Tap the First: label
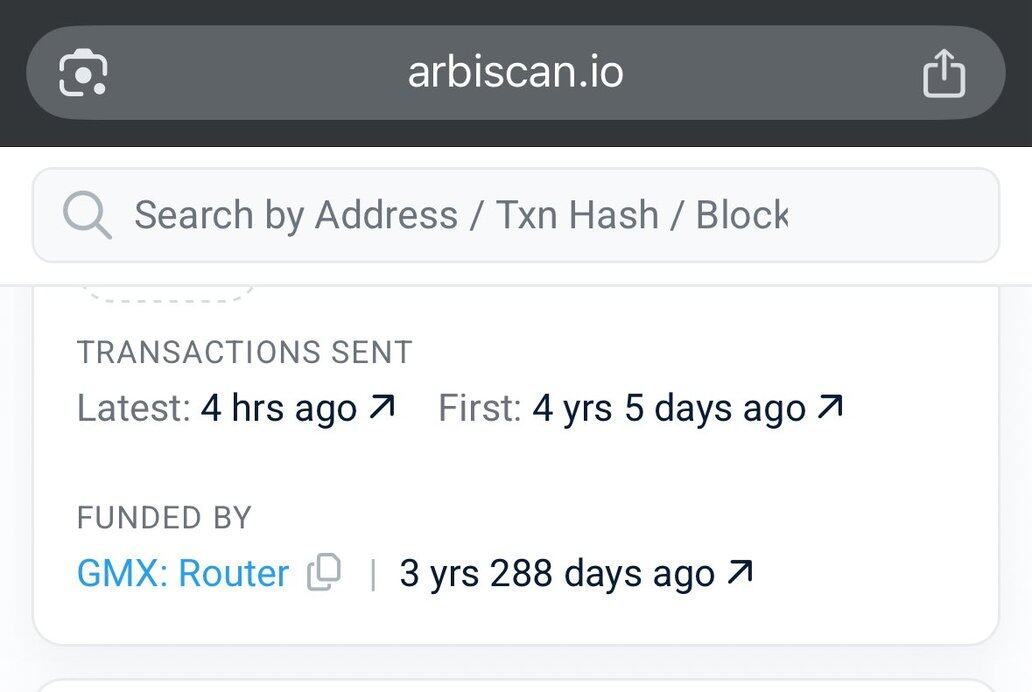 click(x=480, y=408)
